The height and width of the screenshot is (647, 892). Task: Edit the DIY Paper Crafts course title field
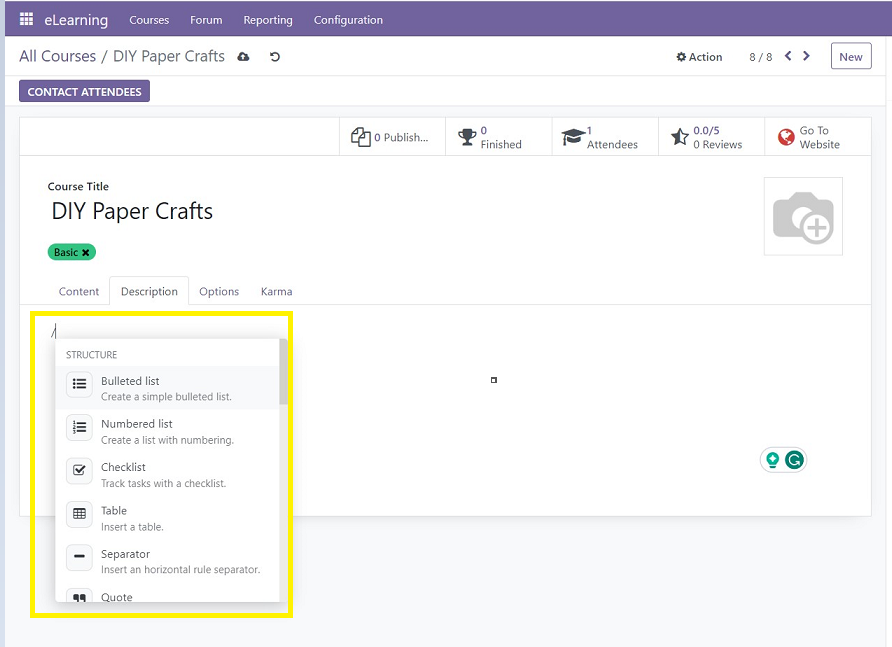pyautogui.click(x=132, y=211)
